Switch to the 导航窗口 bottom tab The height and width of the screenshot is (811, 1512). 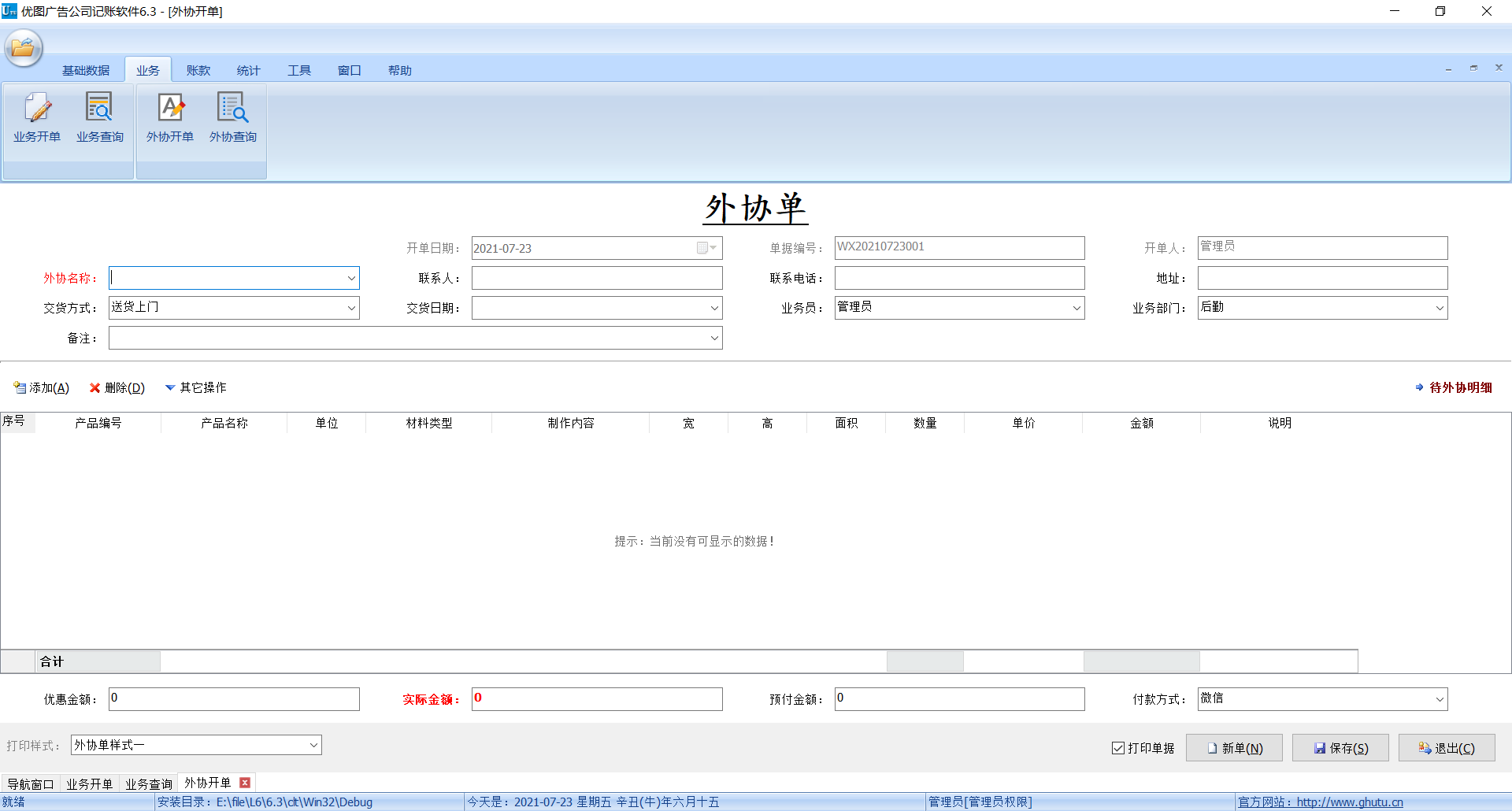31,784
